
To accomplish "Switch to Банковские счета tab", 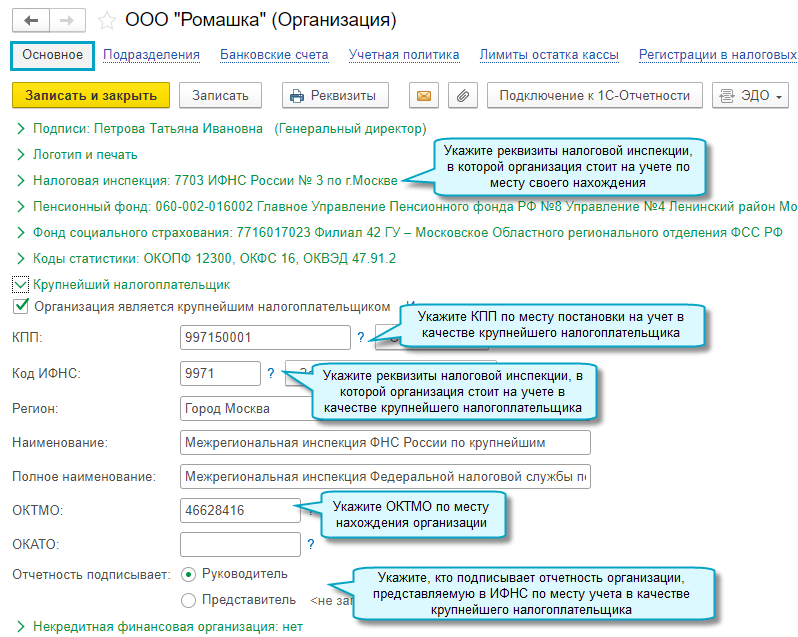I will 274,55.
